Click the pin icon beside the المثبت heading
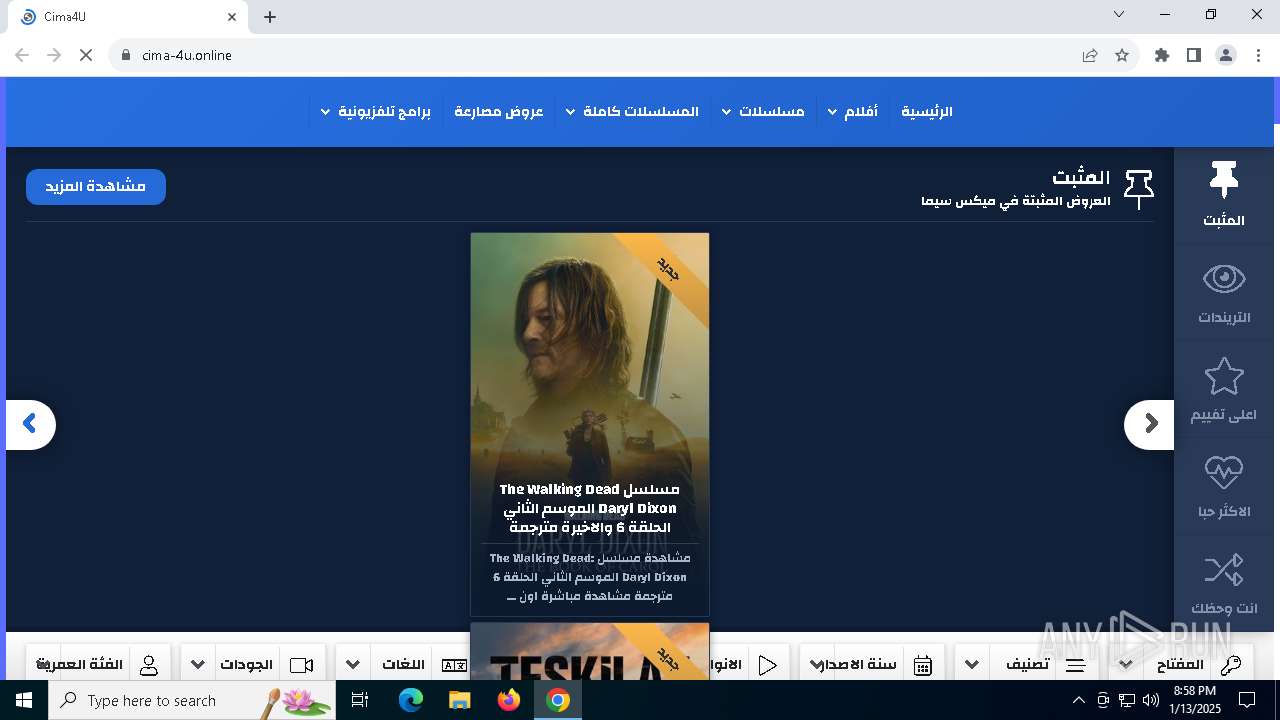The image size is (1280, 720). tap(1139, 188)
